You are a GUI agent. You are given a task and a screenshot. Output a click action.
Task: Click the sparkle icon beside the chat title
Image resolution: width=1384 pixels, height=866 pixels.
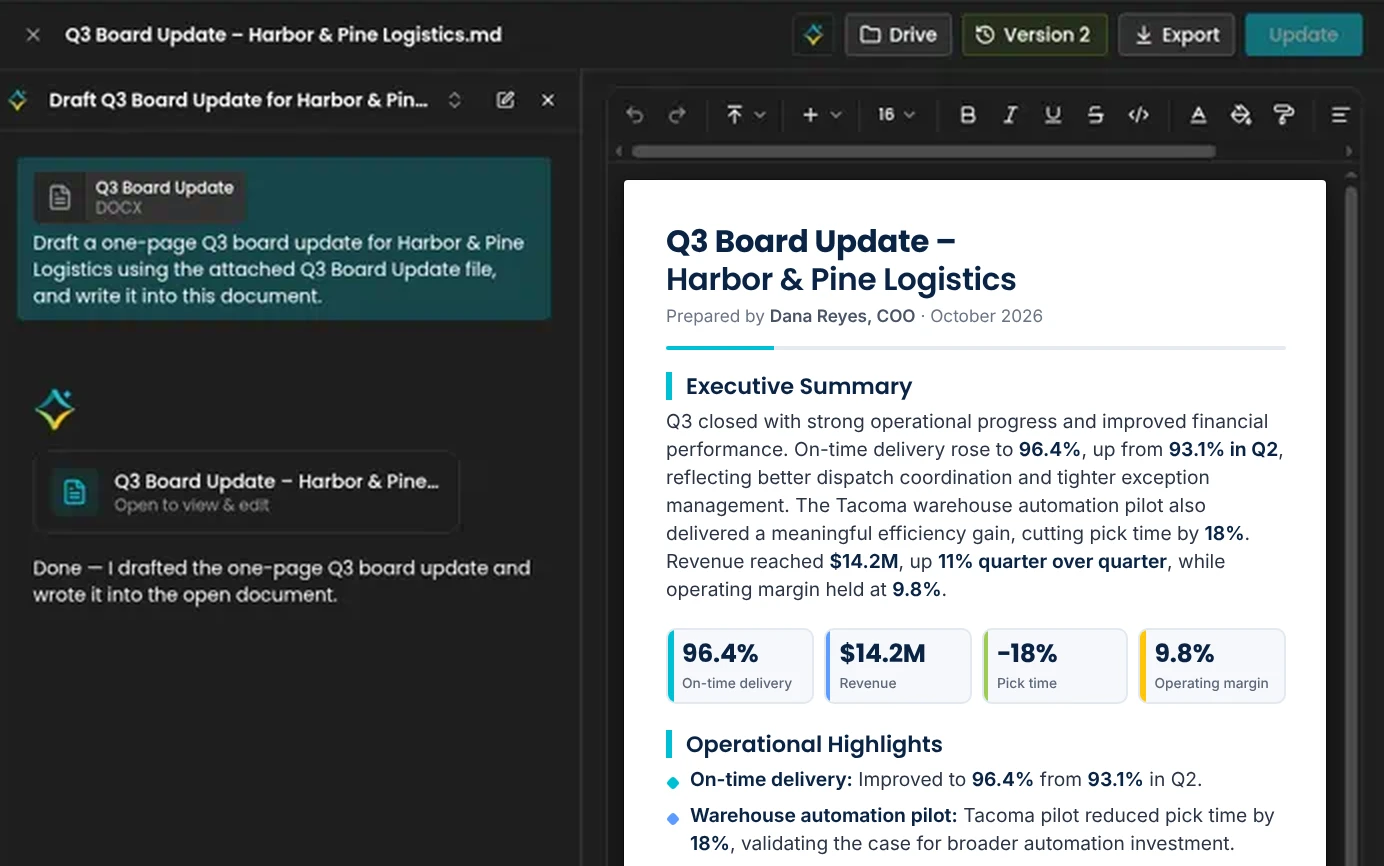[x=17, y=100]
